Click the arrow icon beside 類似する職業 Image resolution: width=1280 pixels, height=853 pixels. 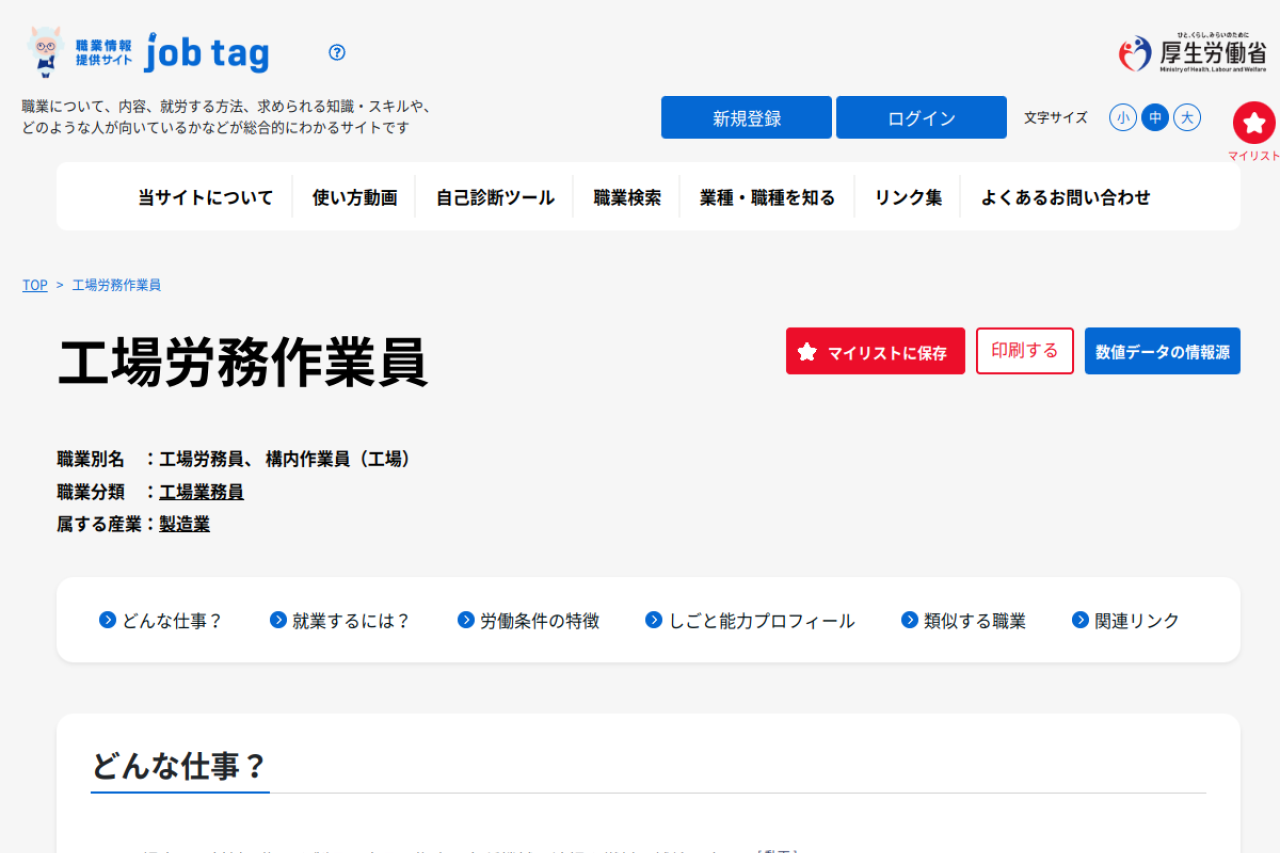point(910,620)
